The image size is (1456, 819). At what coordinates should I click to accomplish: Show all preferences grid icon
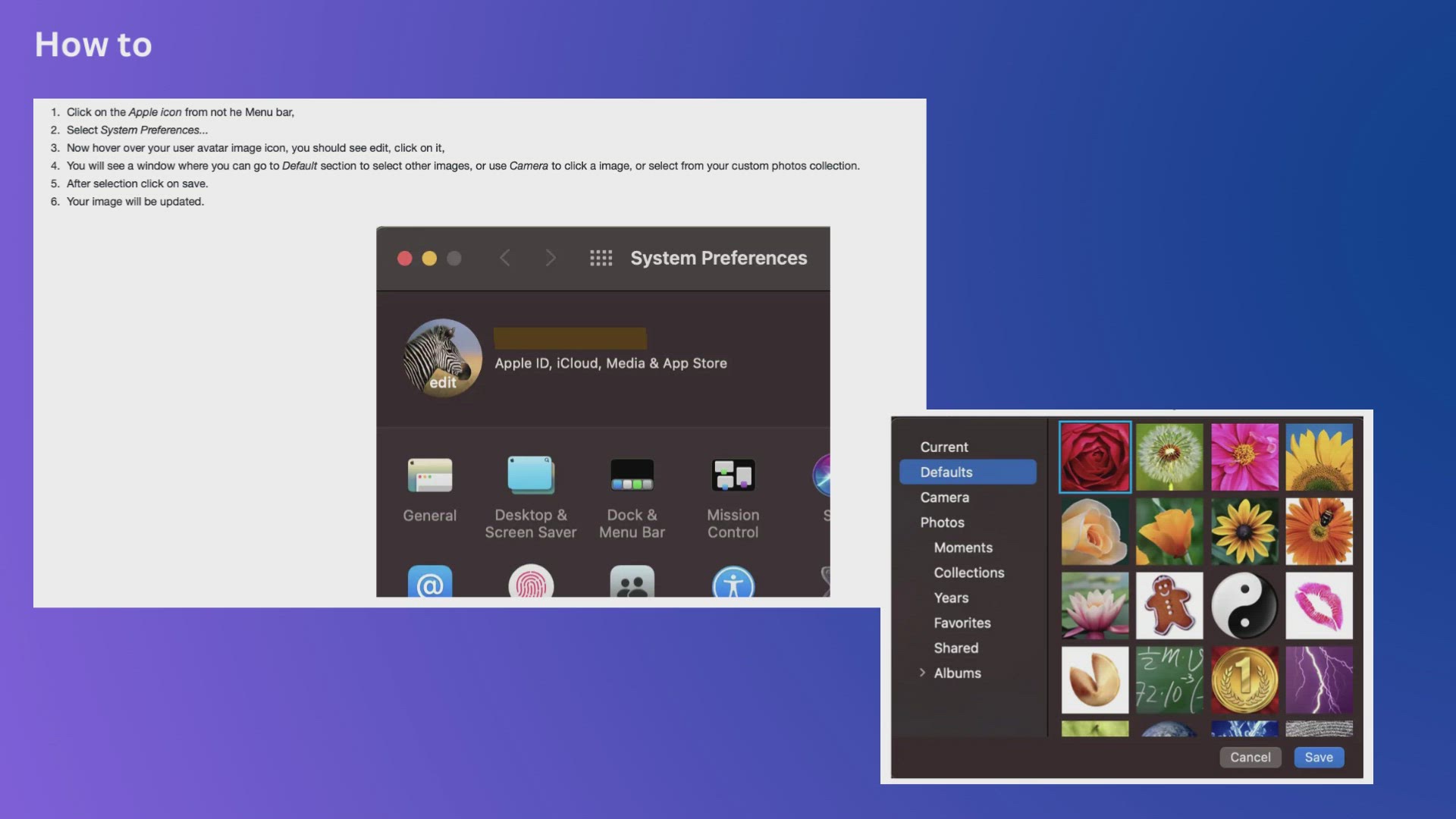coord(601,259)
